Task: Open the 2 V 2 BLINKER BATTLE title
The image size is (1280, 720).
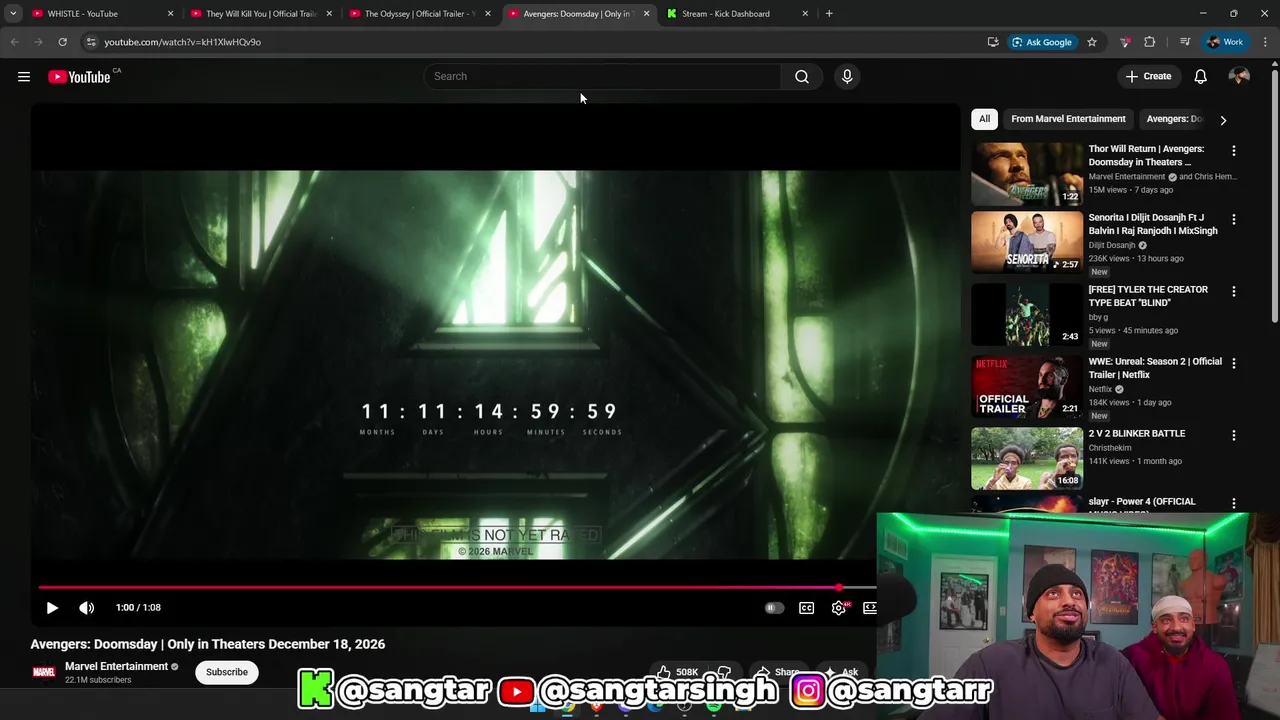Action: click(1137, 433)
